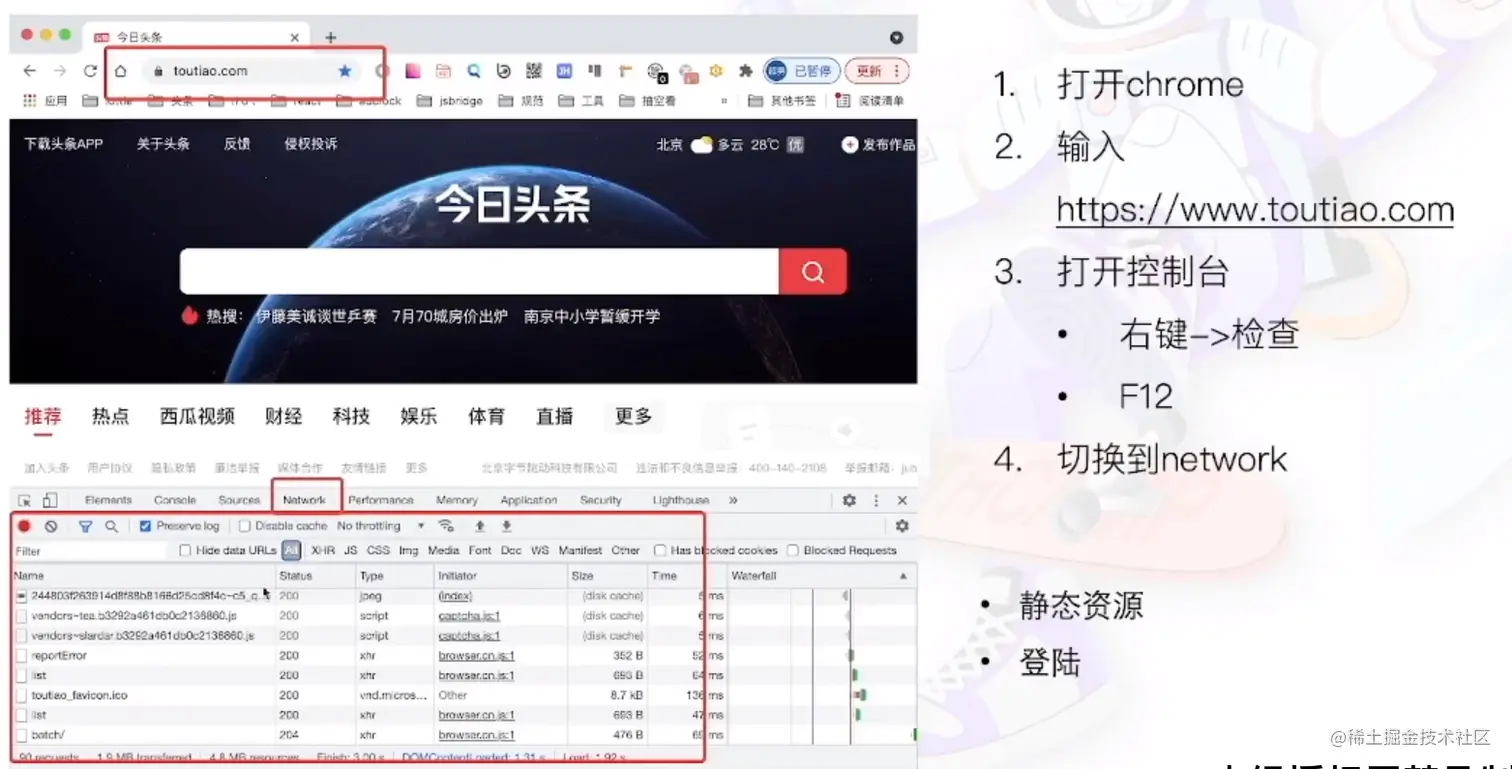Click the inspect element picker icon
1512x769 pixels.
point(25,500)
